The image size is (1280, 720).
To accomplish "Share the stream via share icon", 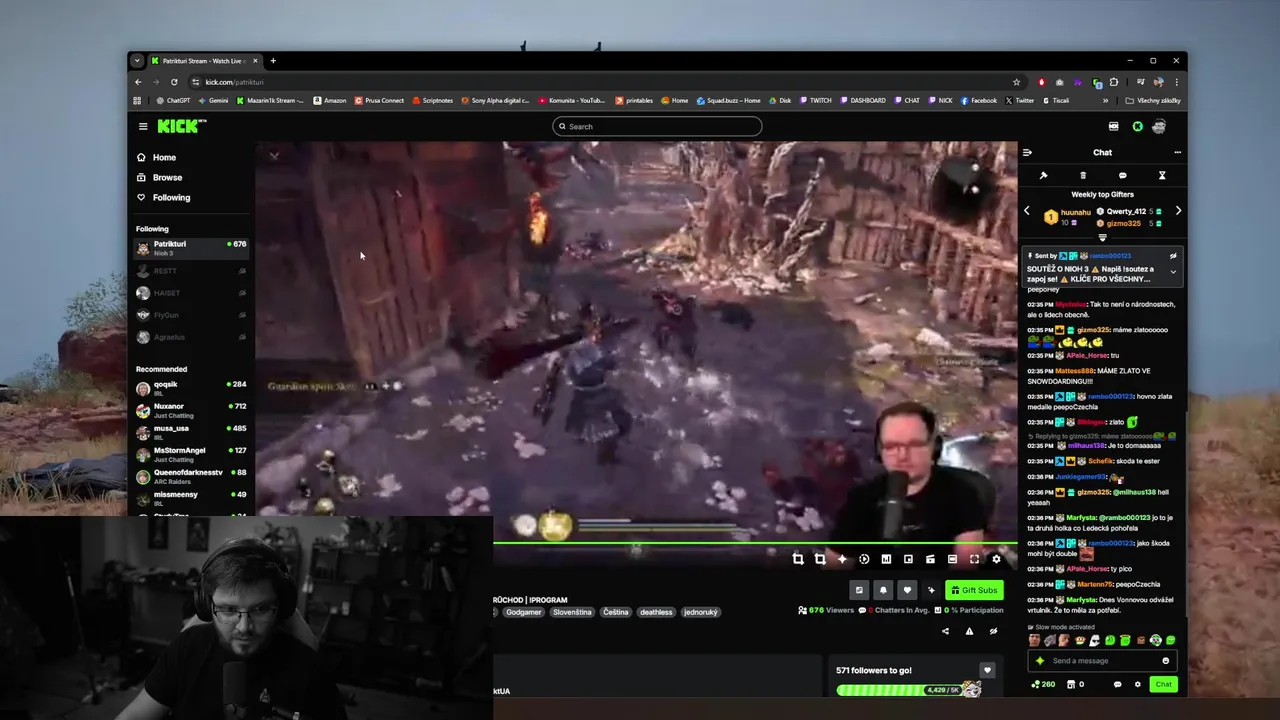I will point(945,631).
